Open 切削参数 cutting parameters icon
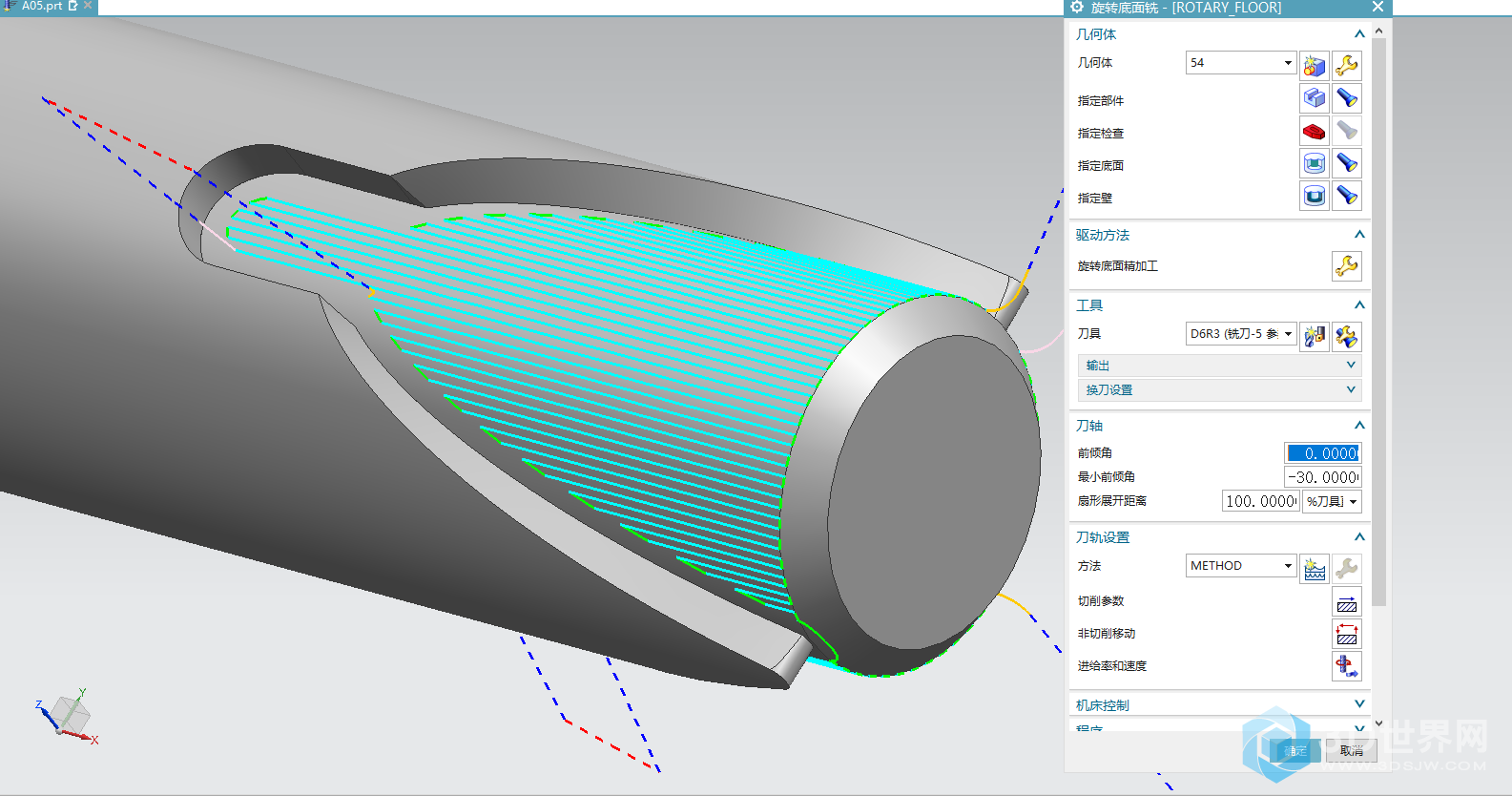 (x=1347, y=601)
